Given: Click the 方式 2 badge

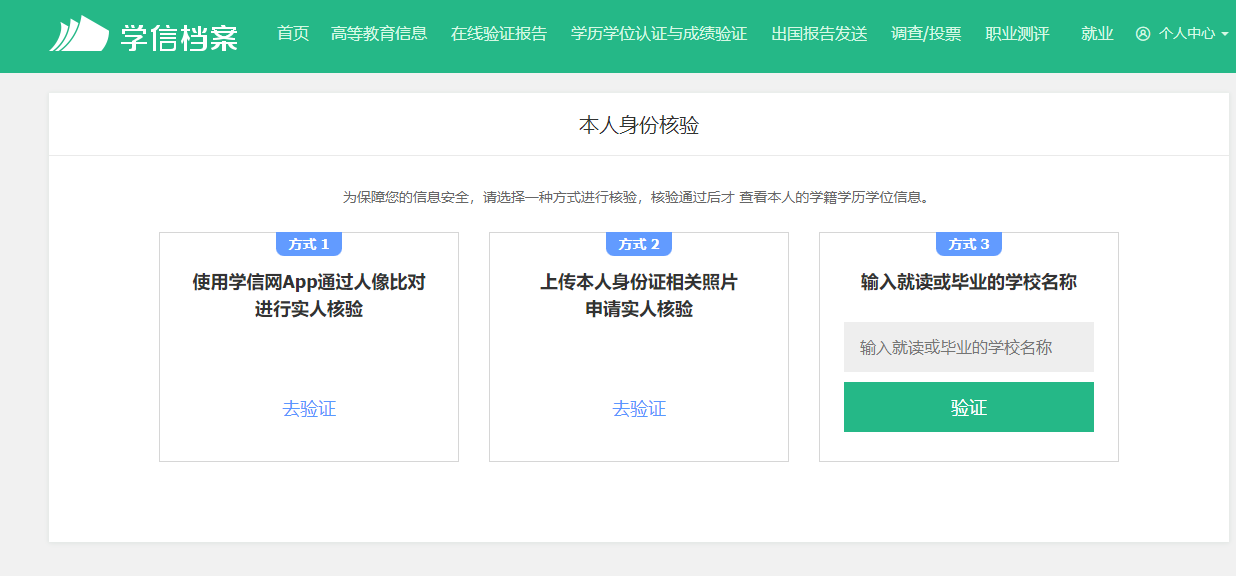Looking at the screenshot, I should (x=639, y=244).
